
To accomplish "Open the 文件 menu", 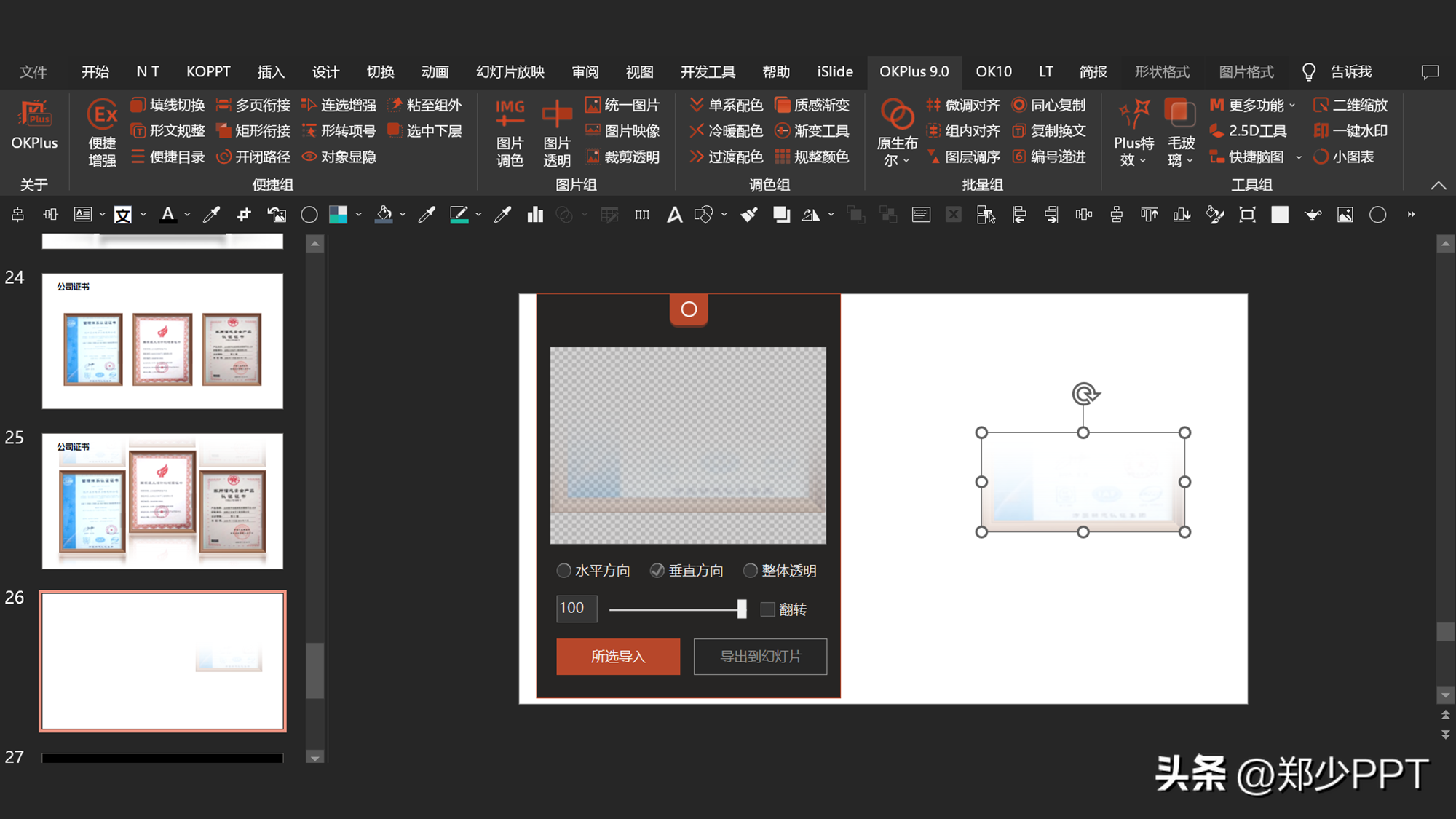I will [33, 71].
